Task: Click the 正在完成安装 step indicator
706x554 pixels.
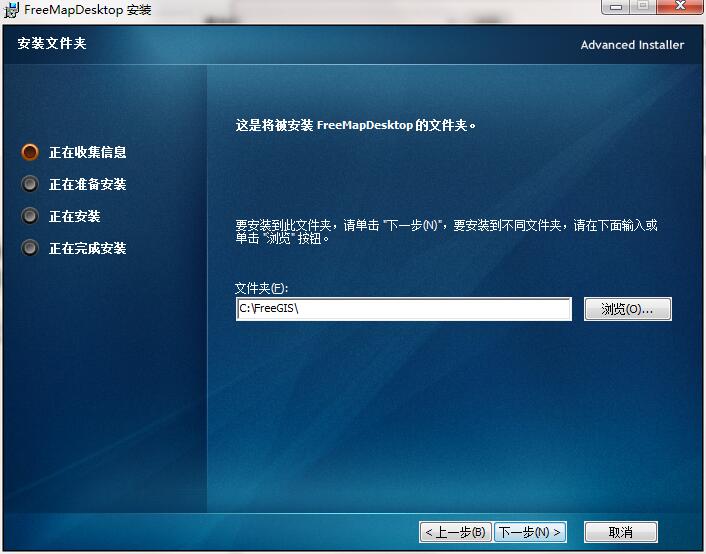Action: pyautogui.click(x=30, y=248)
